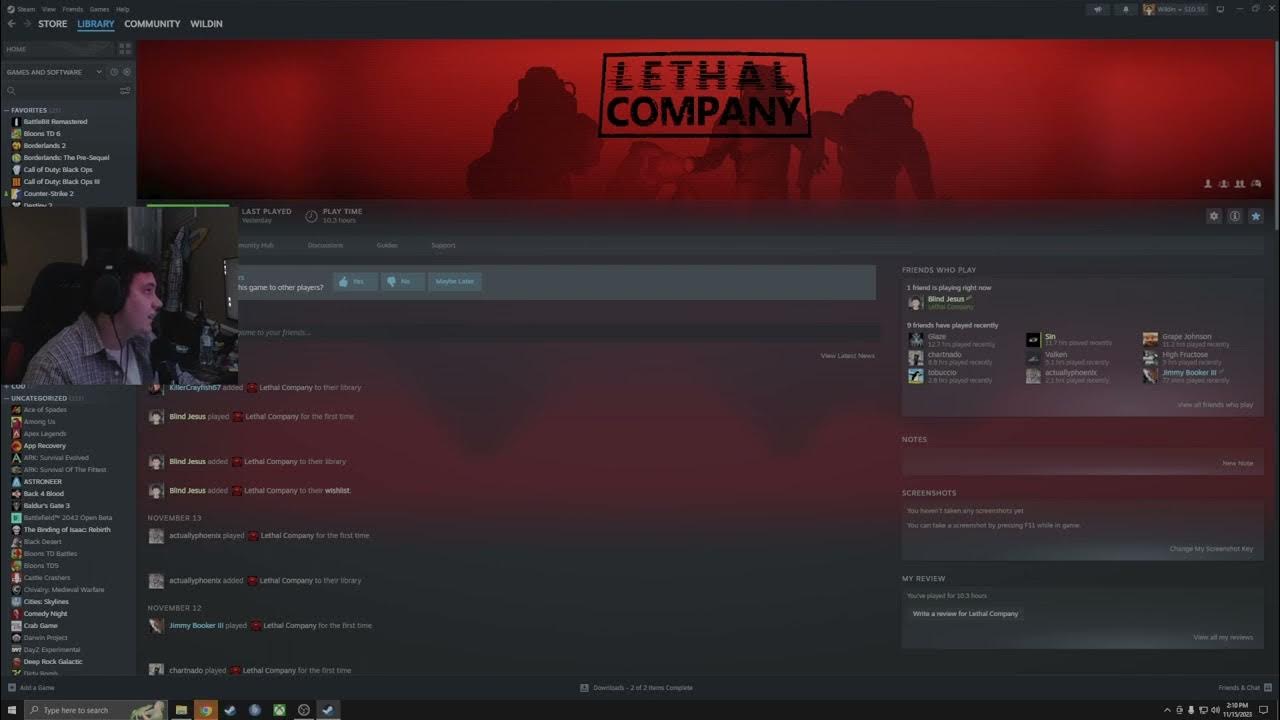Click Write a review for Lethal Company
Viewport: 1280px width, 720px height.
click(x=965, y=614)
